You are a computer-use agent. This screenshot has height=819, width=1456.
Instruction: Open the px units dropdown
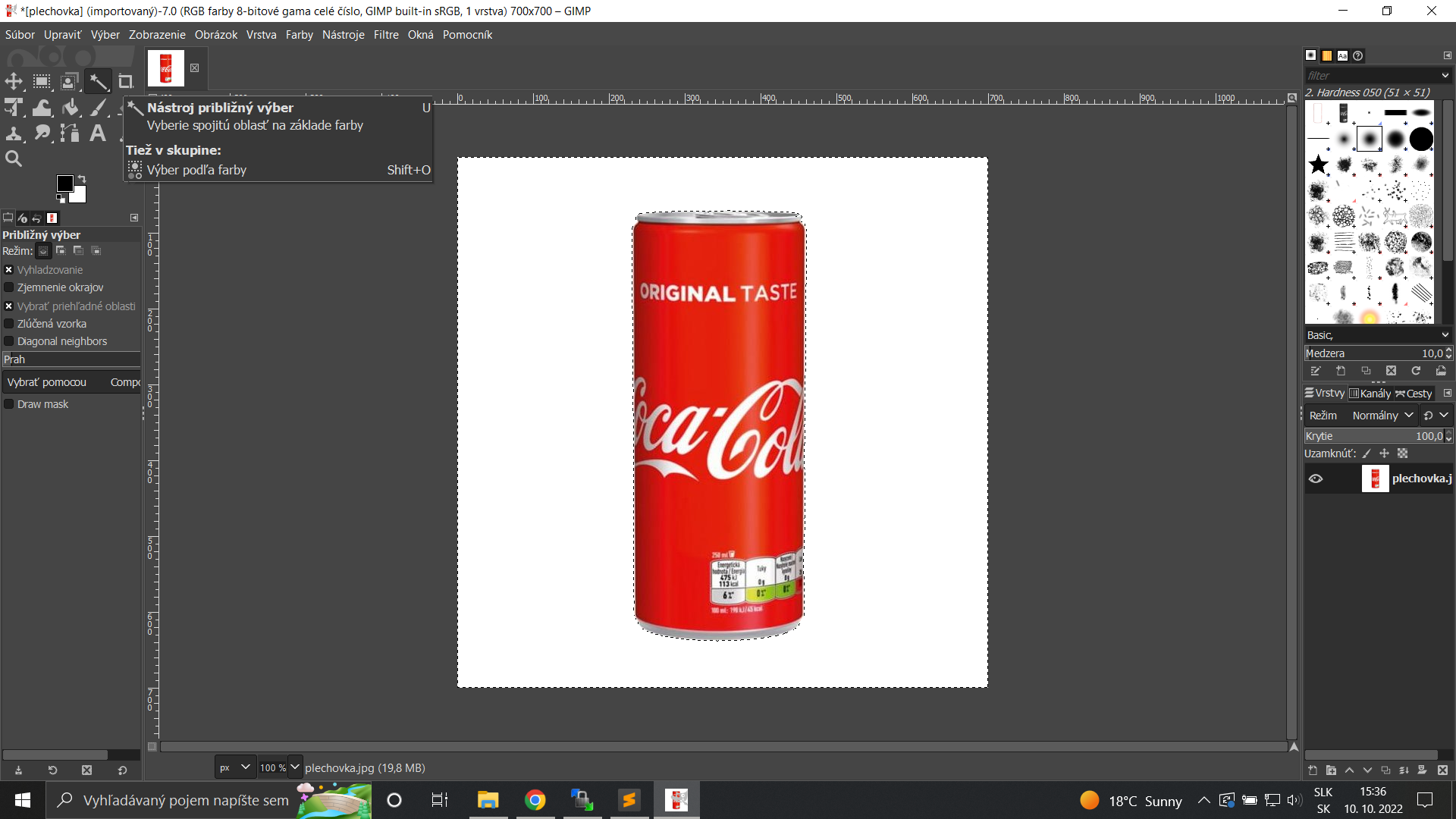tap(235, 767)
